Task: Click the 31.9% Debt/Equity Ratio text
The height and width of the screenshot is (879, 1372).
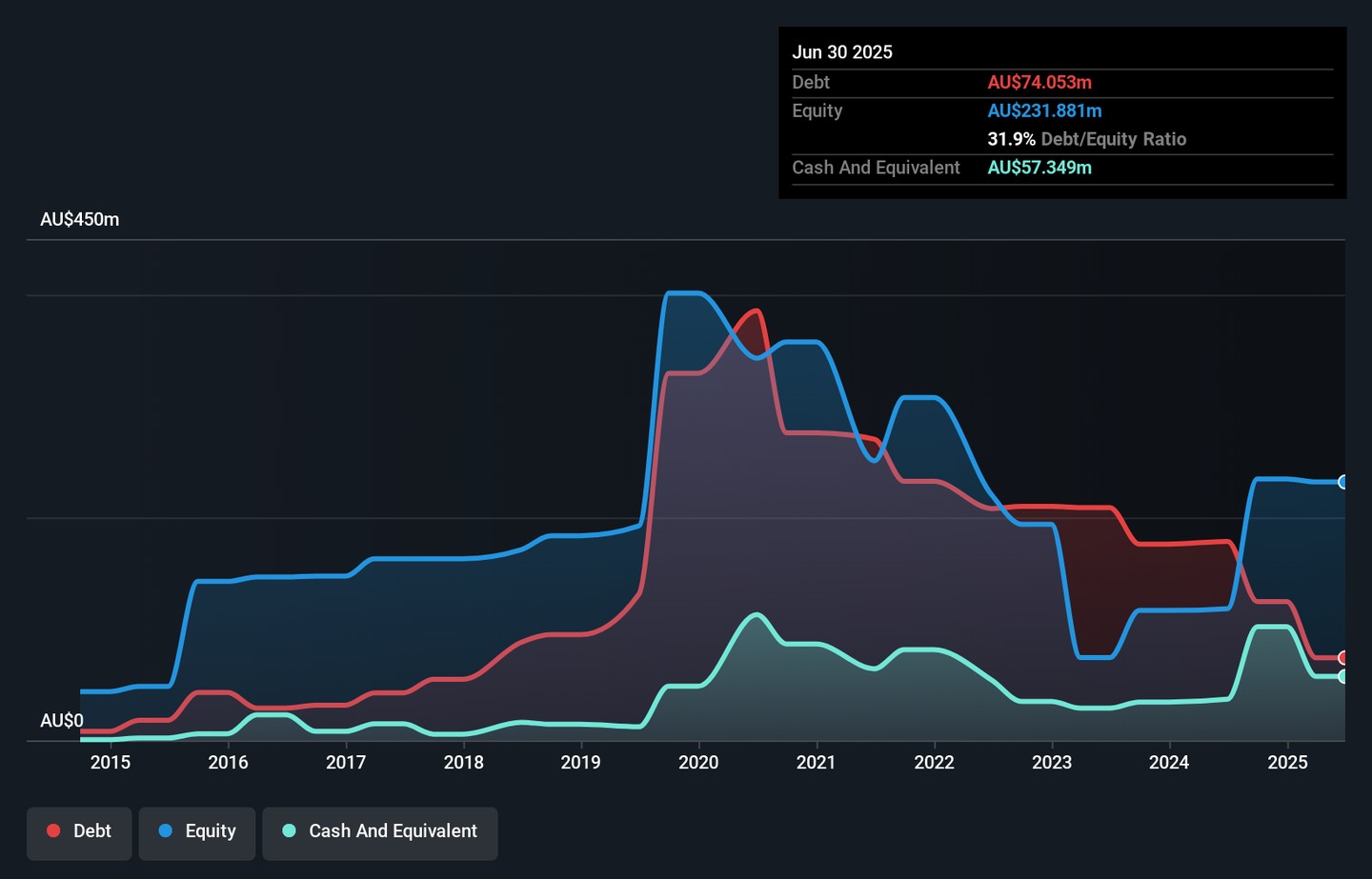Action: pyautogui.click(x=1086, y=139)
